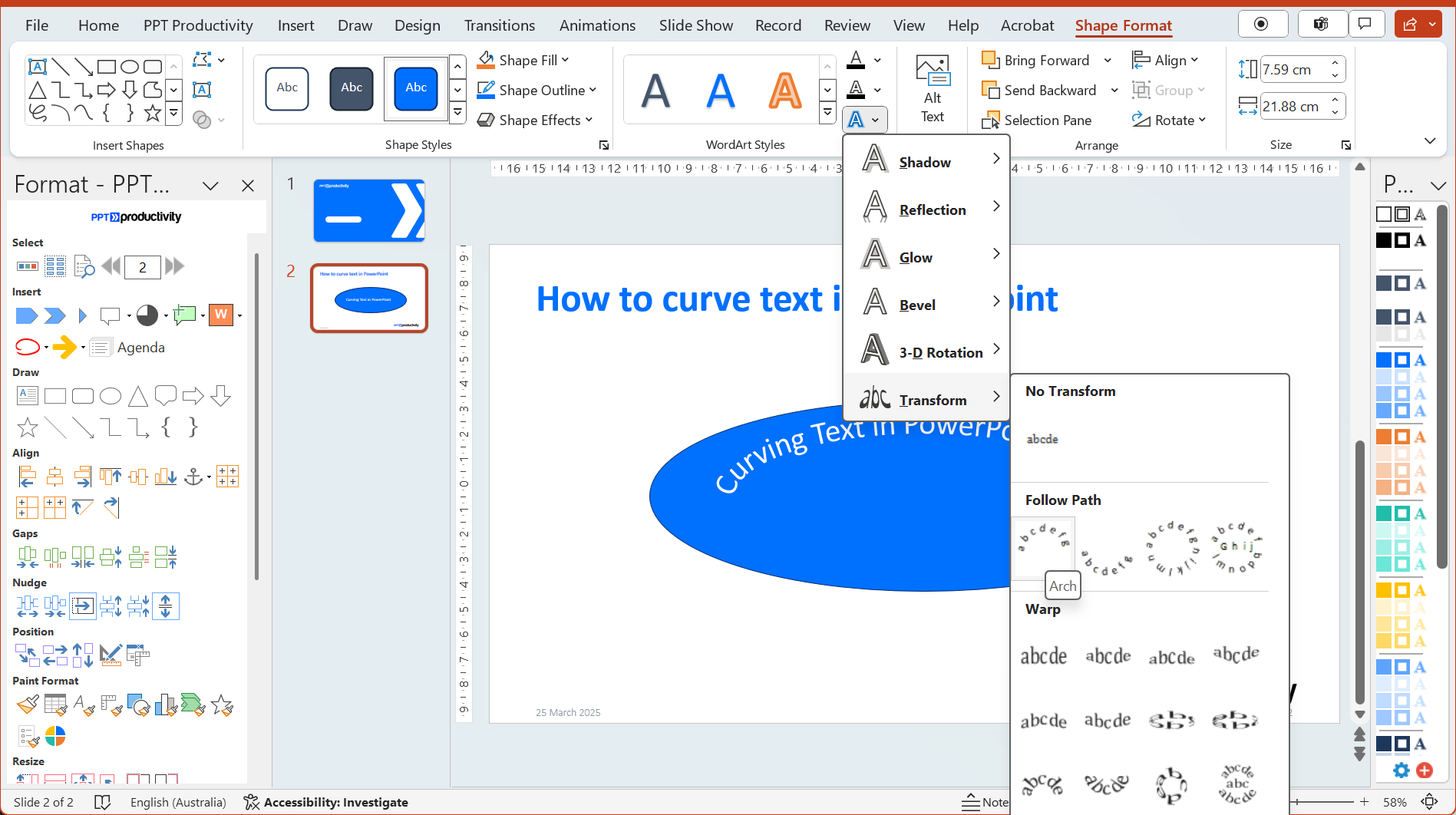1456x815 pixels.
Task: Click the shape height field 7.59 cm
Action: point(1296,69)
